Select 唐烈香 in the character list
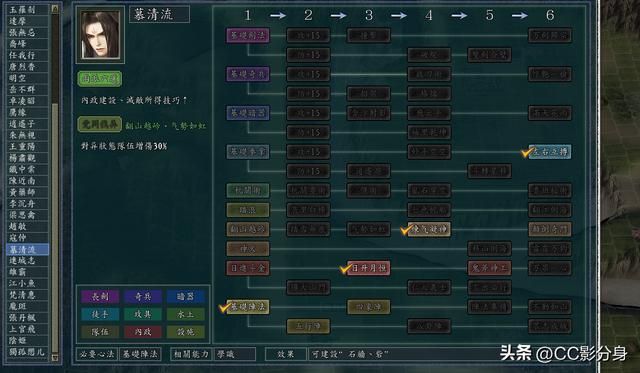Viewport: 640px width, 373px height. (x=27, y=67)
